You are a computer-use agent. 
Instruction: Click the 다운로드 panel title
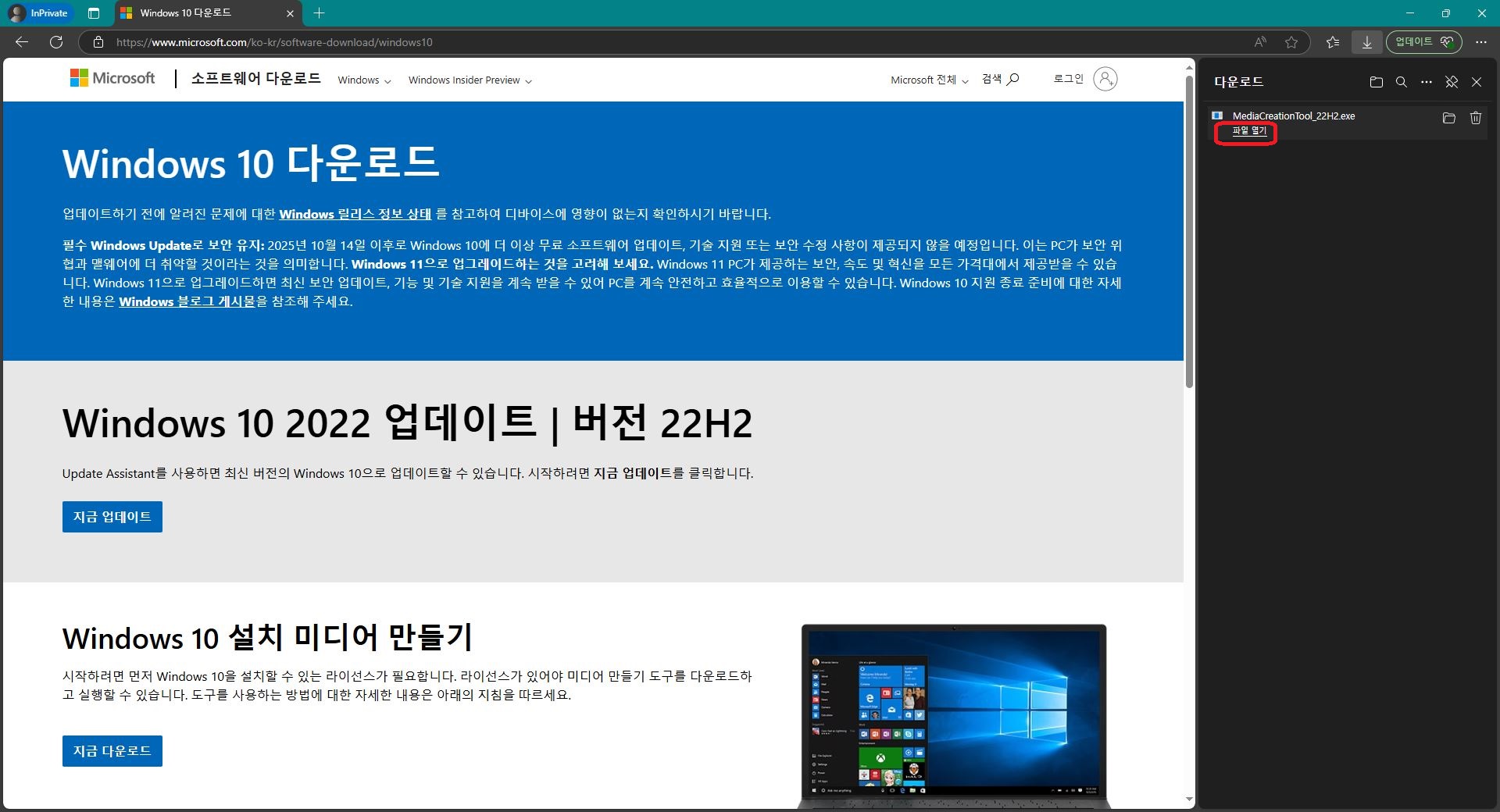tap(1238, 82)
